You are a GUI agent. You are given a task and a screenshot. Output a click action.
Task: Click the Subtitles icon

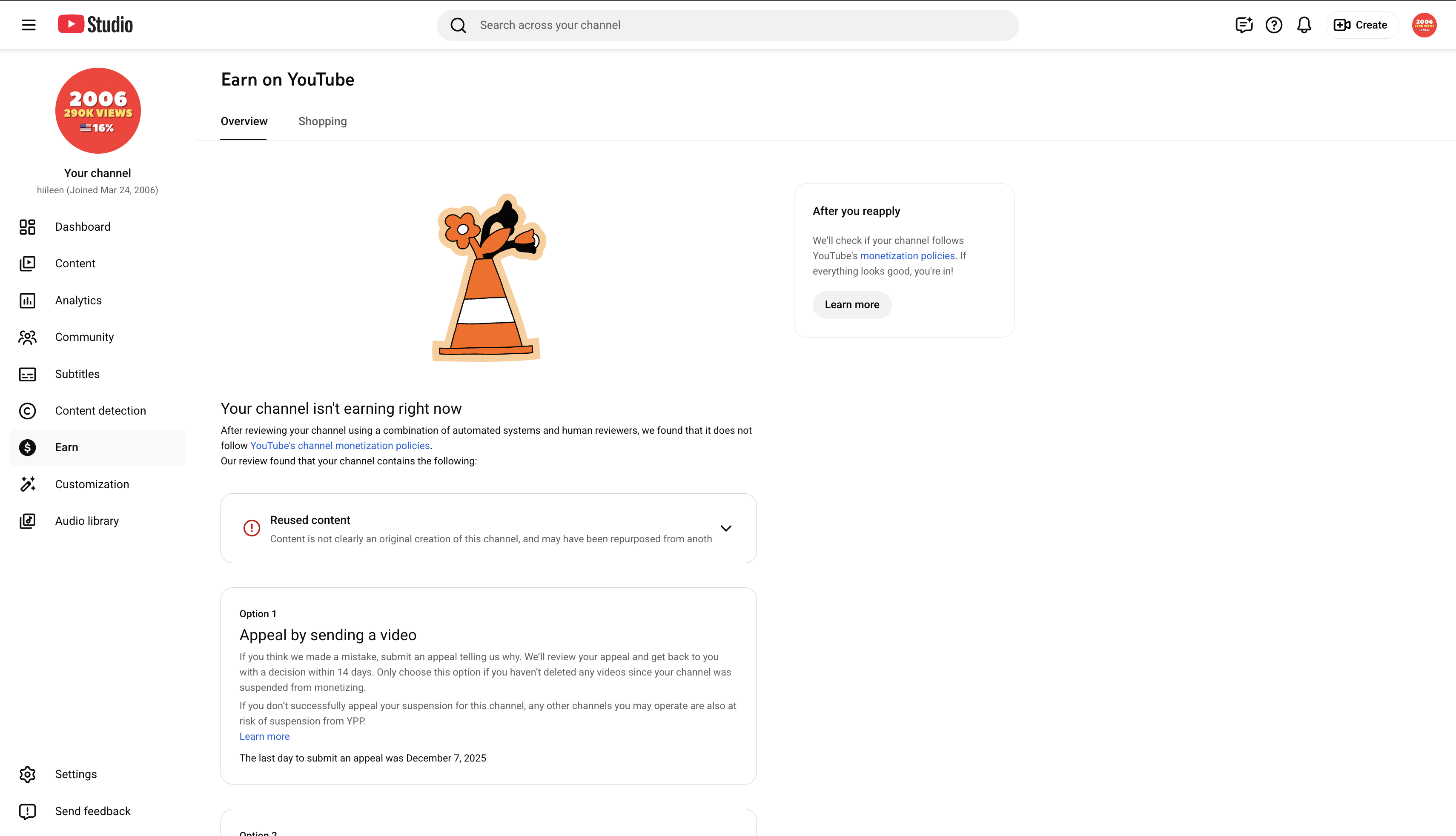click(x=28, y=374)
